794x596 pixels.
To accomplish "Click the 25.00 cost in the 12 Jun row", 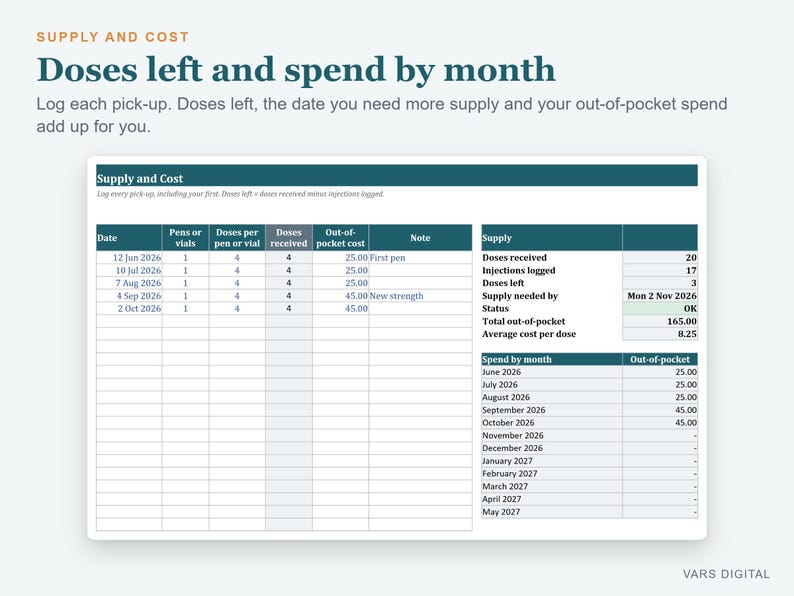I will click(x=340, y=257).
